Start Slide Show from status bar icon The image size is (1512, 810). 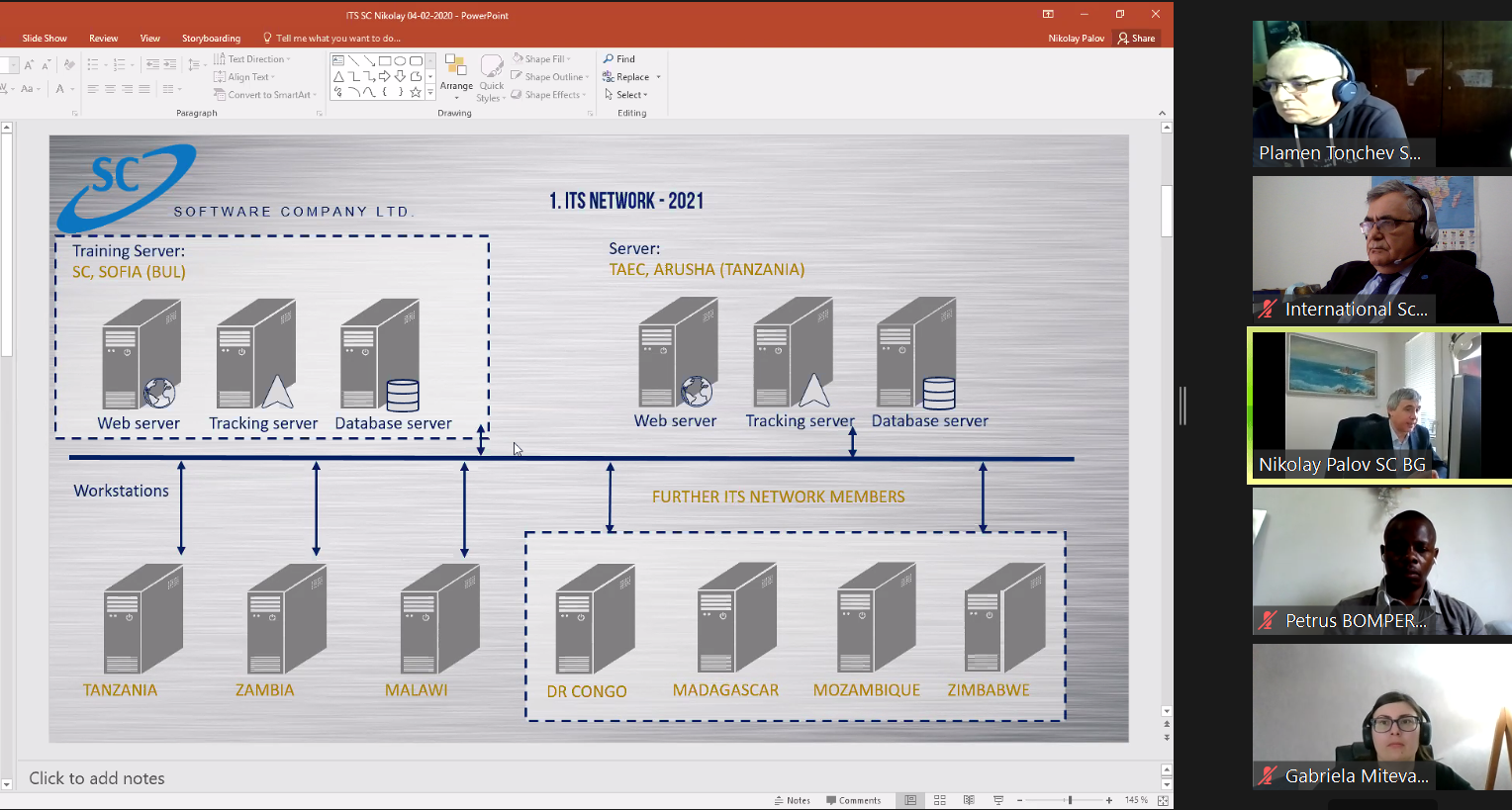(998, 800)
